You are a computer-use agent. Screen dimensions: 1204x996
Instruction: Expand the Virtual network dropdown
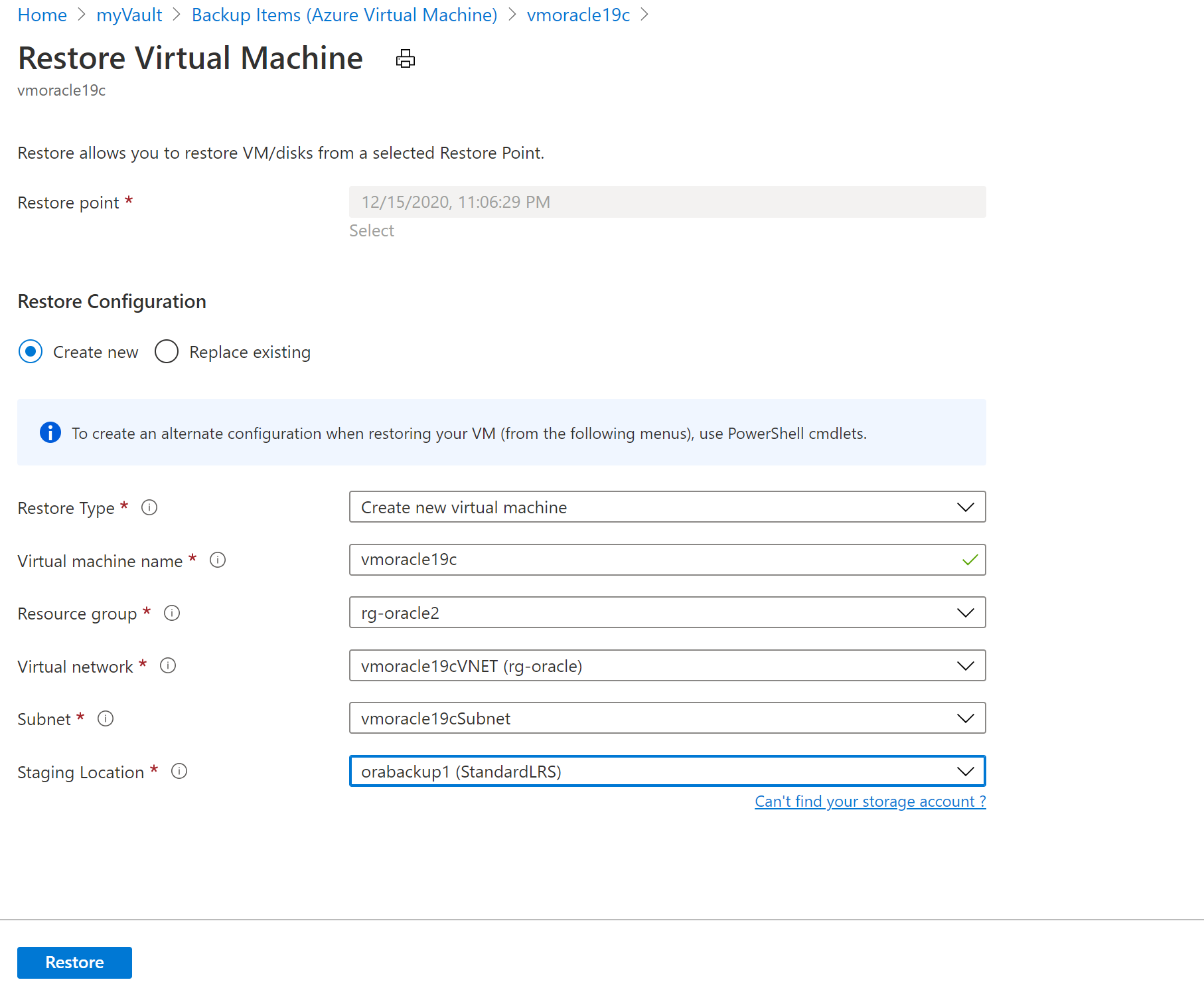tap(667, 666)
